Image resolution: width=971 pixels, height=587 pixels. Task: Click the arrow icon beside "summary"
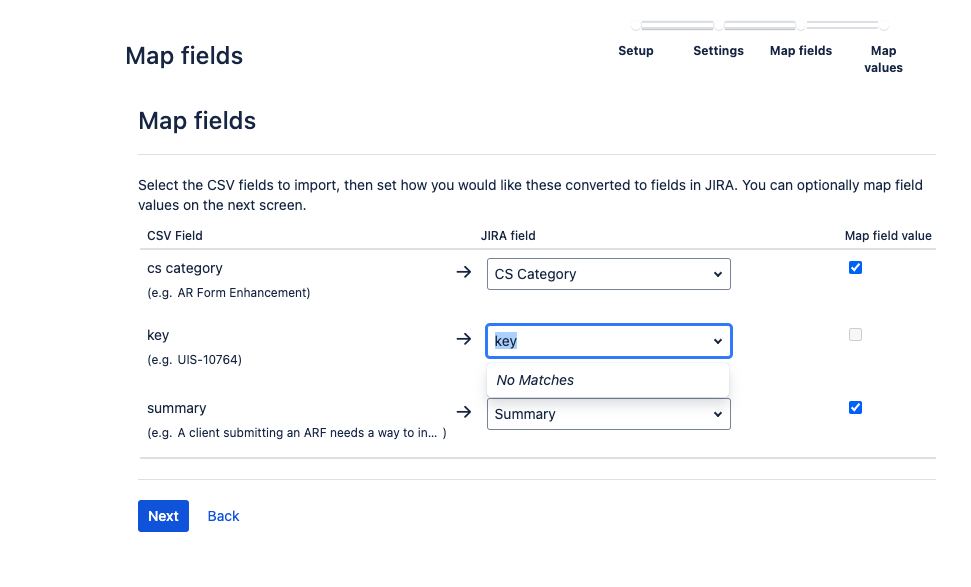point(463,411)
